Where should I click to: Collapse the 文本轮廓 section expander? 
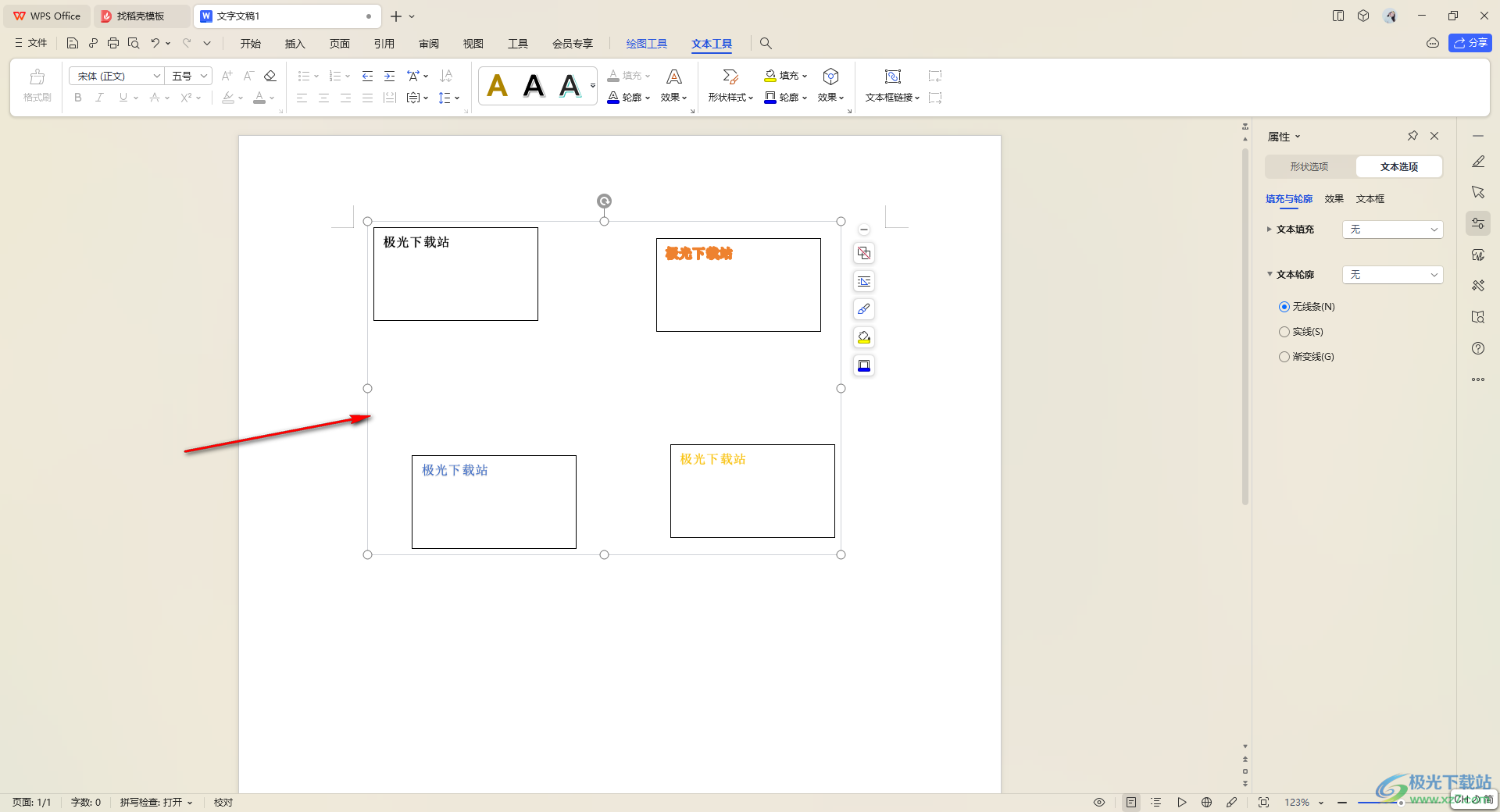[x=1270, y=274]
